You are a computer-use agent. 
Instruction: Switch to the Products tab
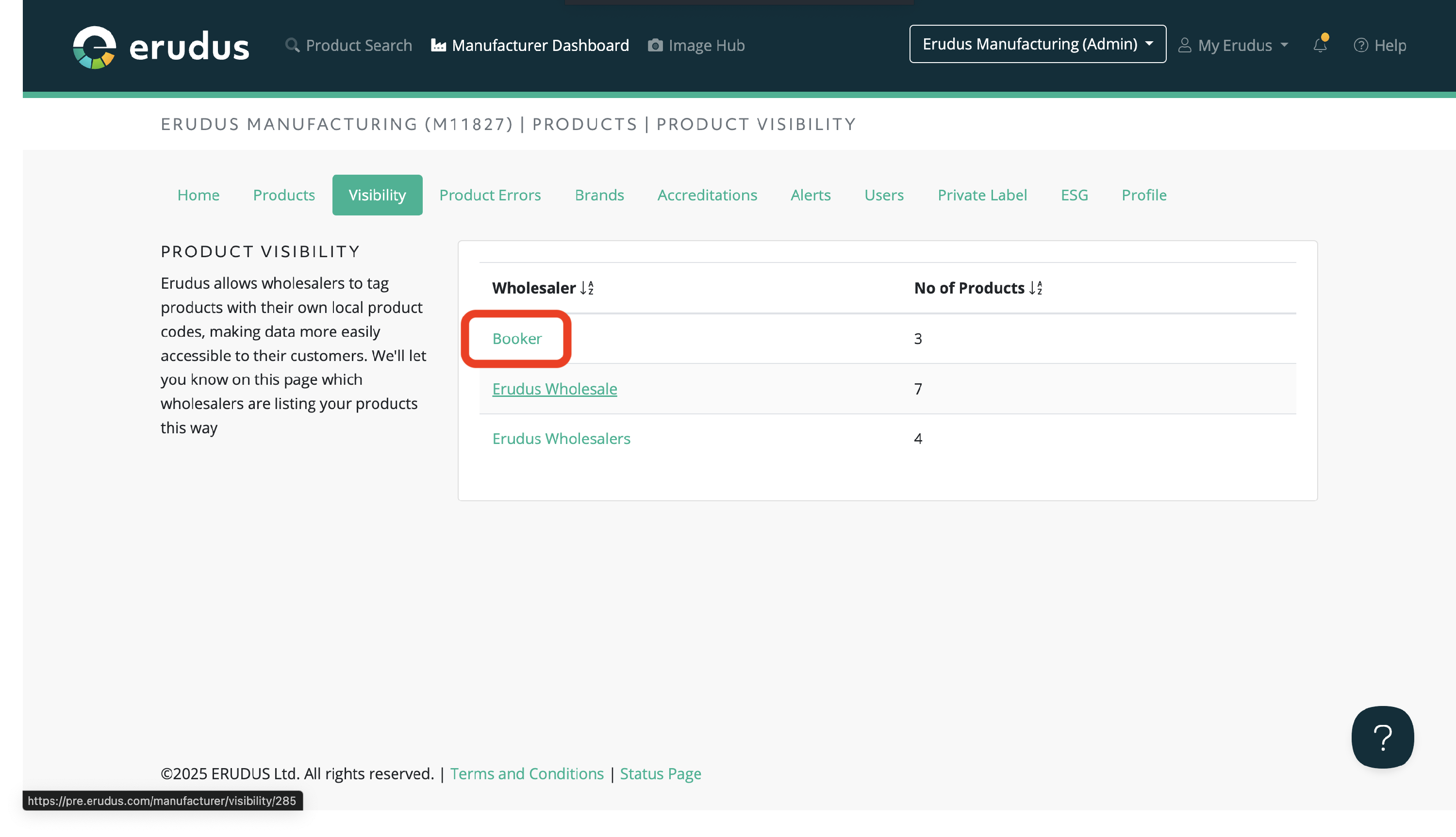coord(283,195)
